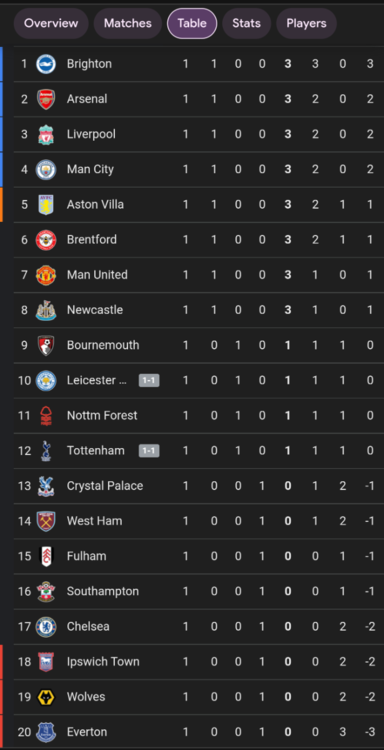The width and height of the screenshot is (384, 750).
Task: Select the Players tab
Action: point(307,23)
